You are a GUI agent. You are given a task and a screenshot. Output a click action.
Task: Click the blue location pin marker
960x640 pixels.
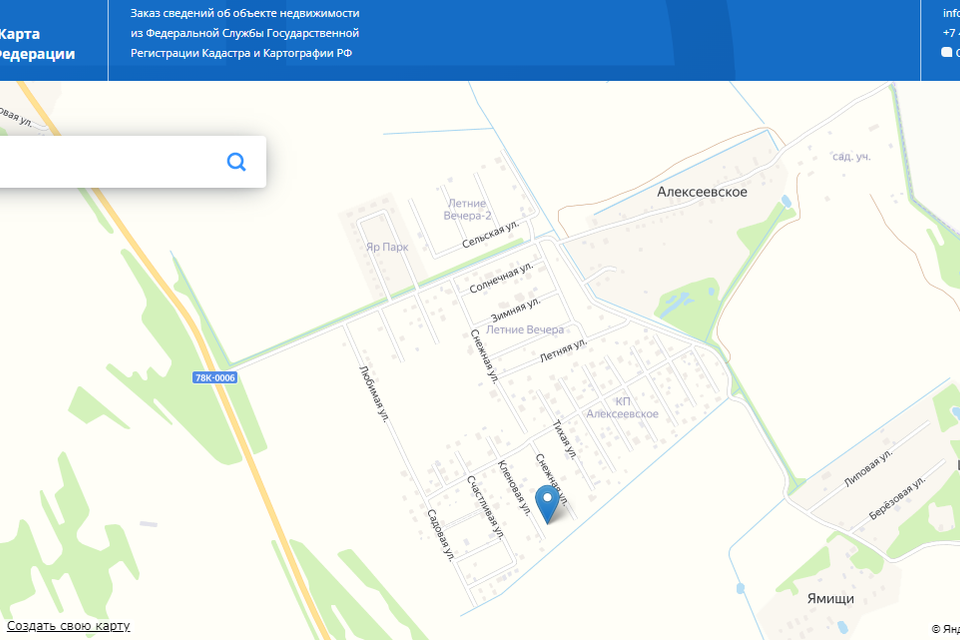547,504
